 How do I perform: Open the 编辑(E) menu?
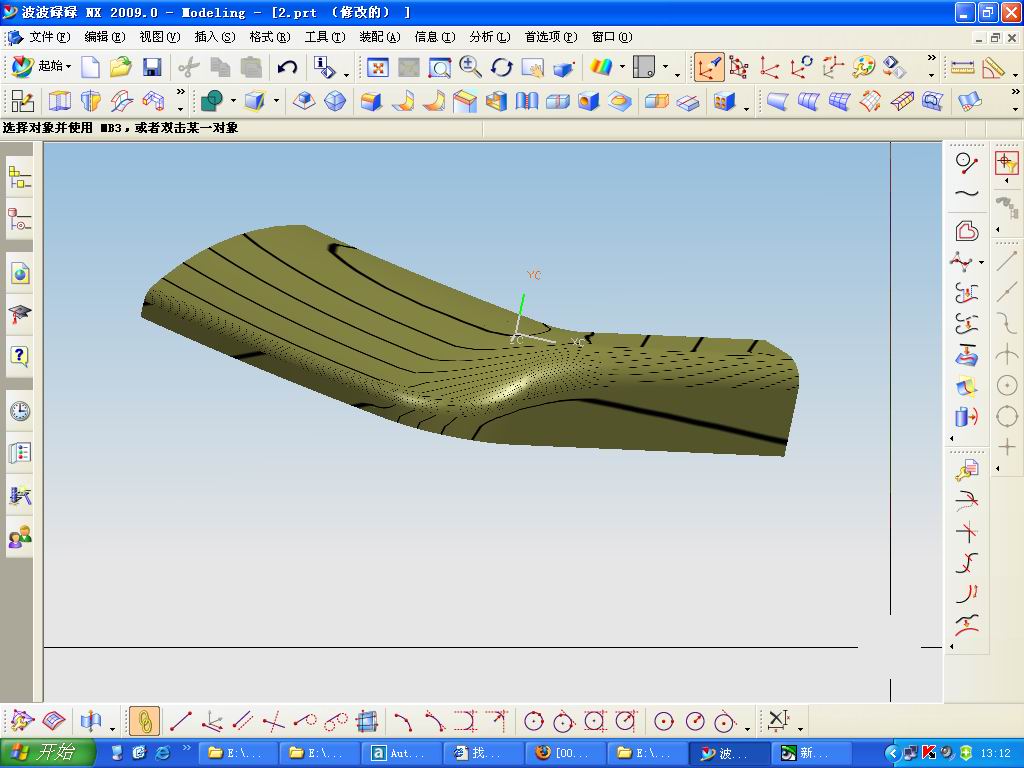(104, 37)
